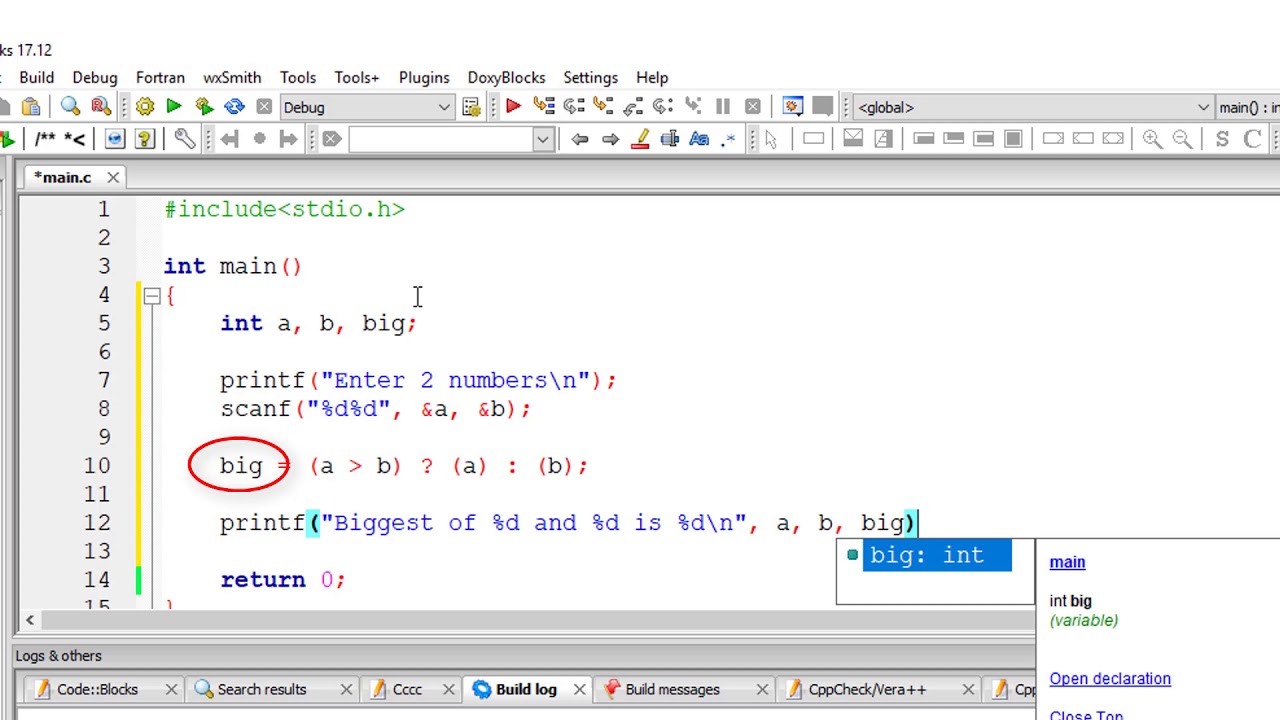Click the incremental search input field

441,139
